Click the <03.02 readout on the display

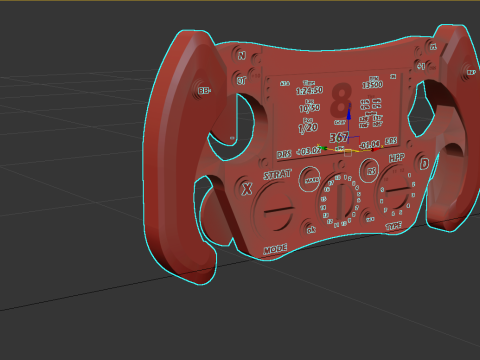click(x=309, y=151)
